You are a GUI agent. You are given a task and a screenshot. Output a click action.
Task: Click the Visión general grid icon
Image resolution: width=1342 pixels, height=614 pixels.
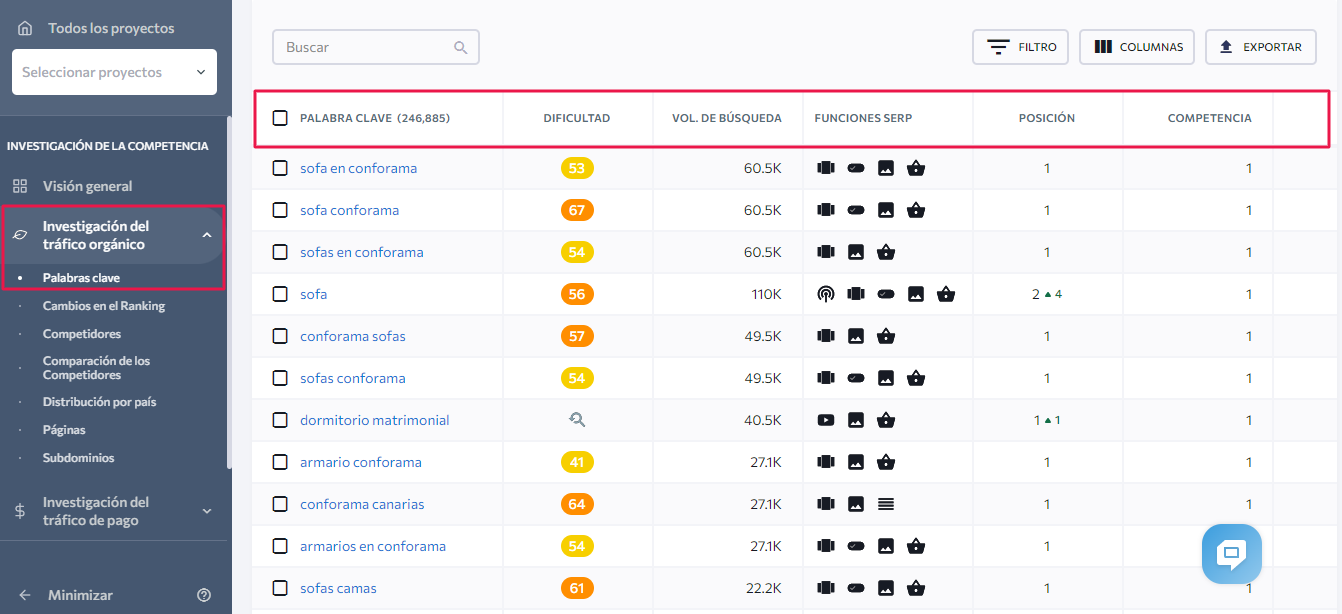pyautogui.click(x=20, y=186)
